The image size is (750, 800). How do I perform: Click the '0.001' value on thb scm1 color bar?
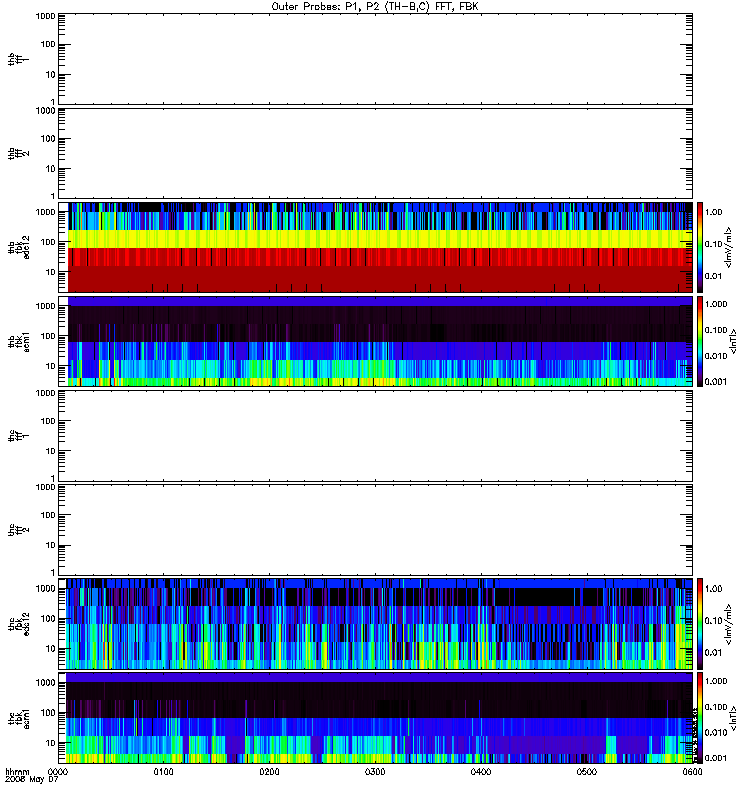point(716,382)
